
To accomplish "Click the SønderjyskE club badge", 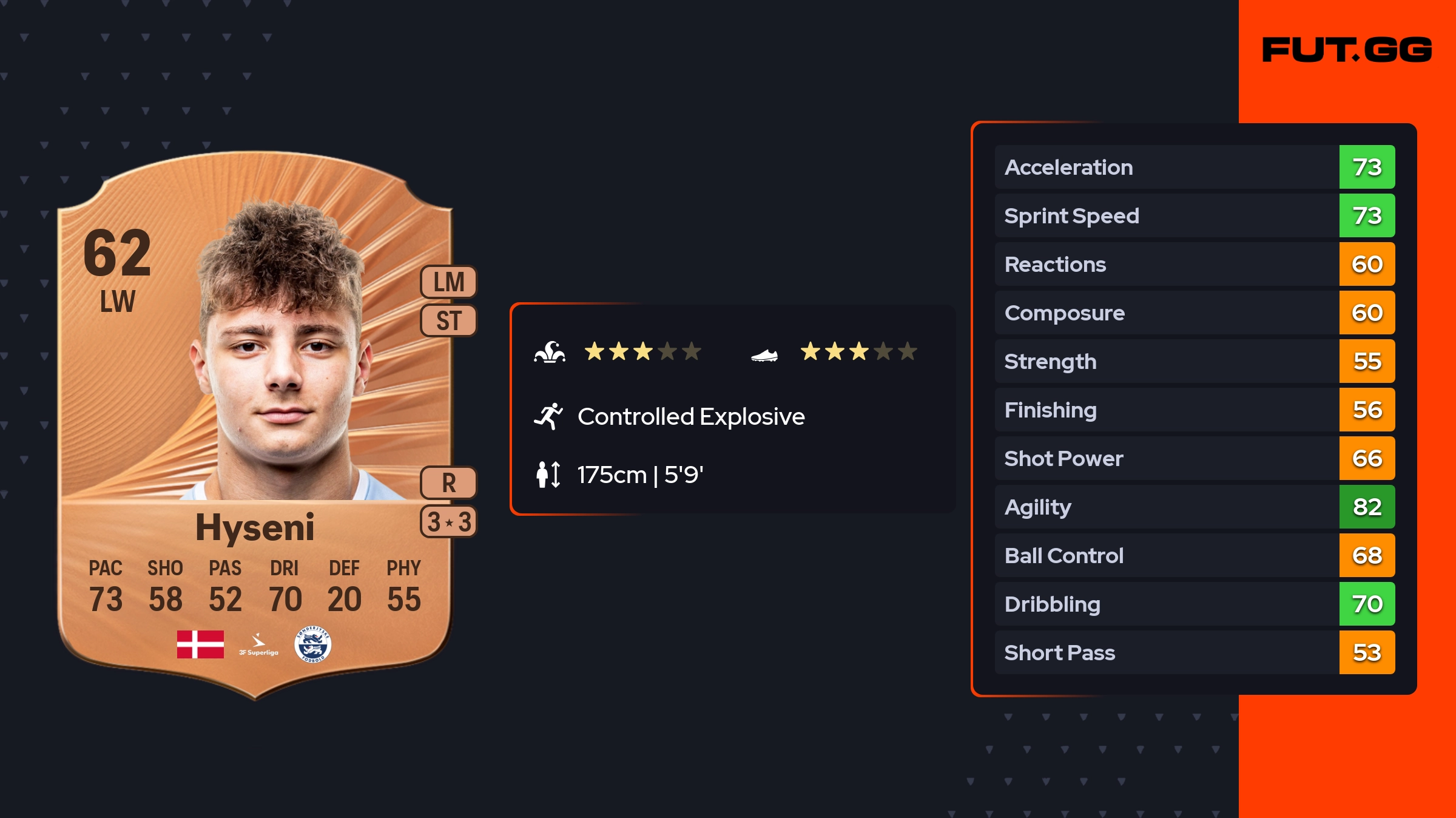I will (313, 644).
